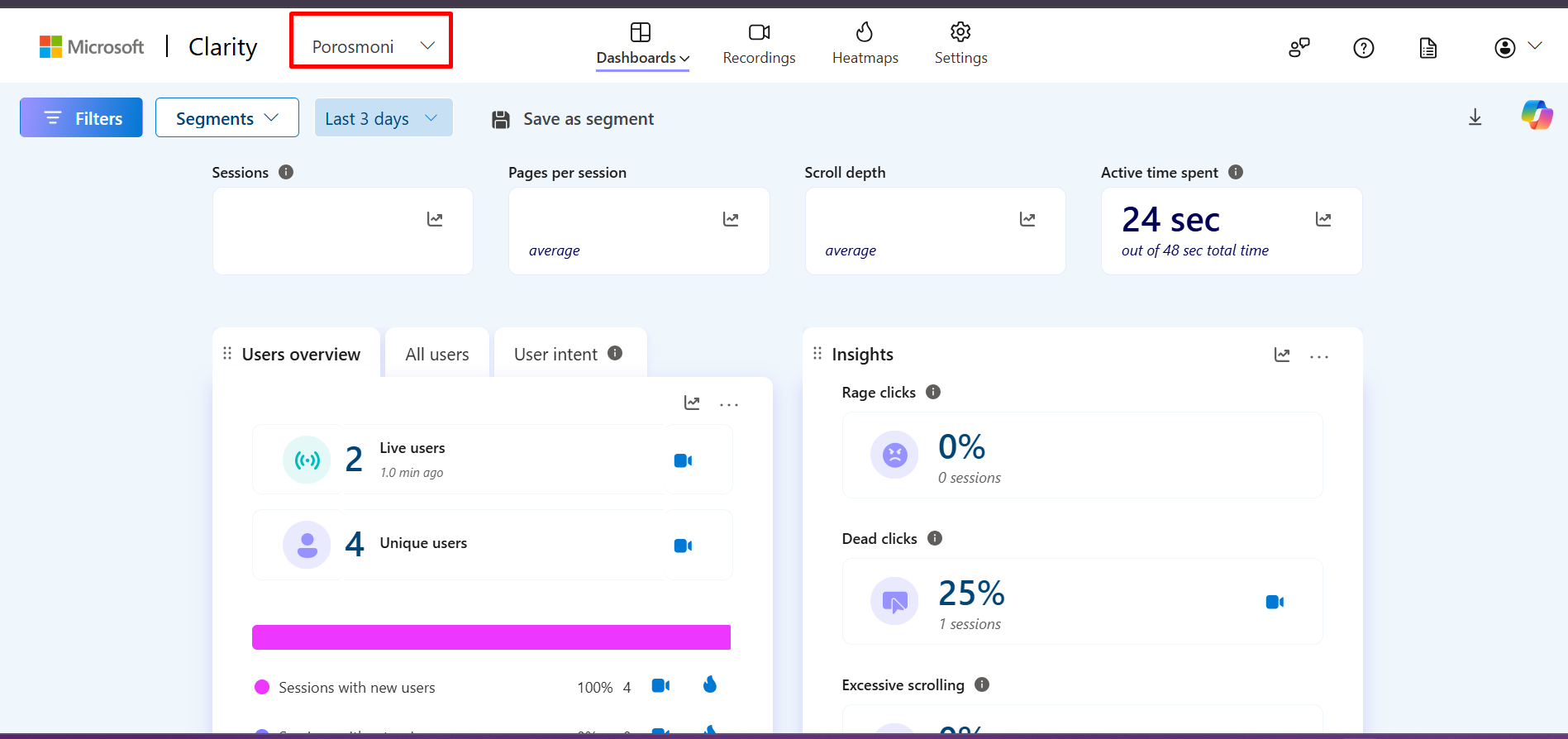1568x739 pixels.
Task: Click the Clarity product title
Action: (222, 47)
